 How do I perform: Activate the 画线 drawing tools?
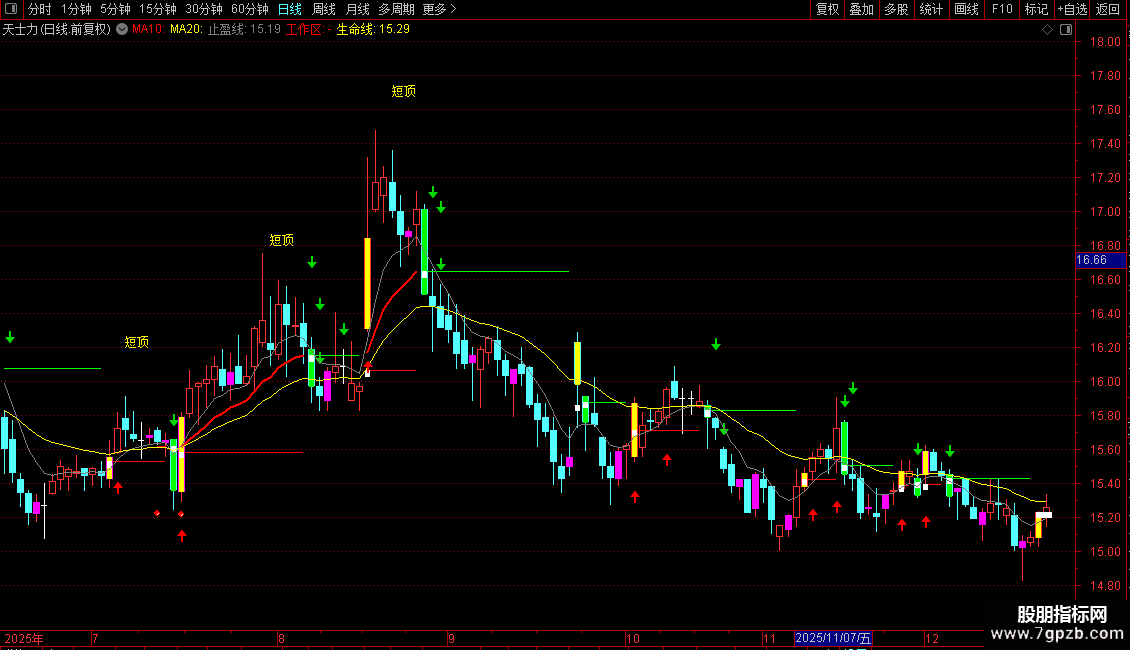click(x=966, y=9)
